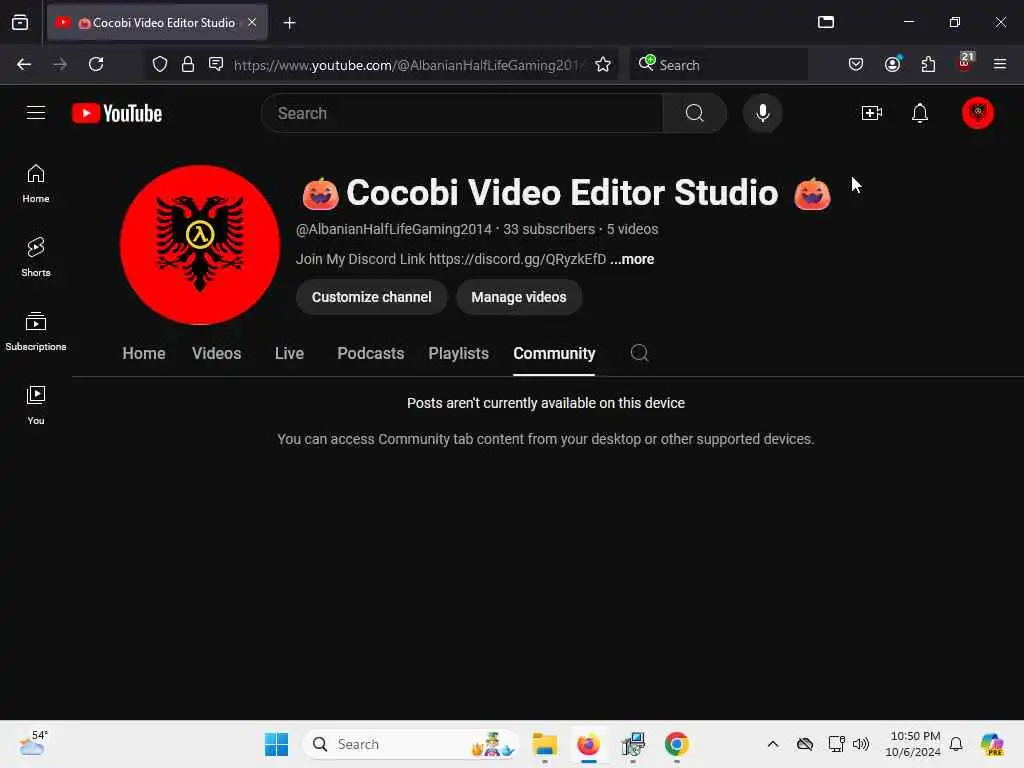
Task: Open the volume speaker tray icon
Action: 861,744
